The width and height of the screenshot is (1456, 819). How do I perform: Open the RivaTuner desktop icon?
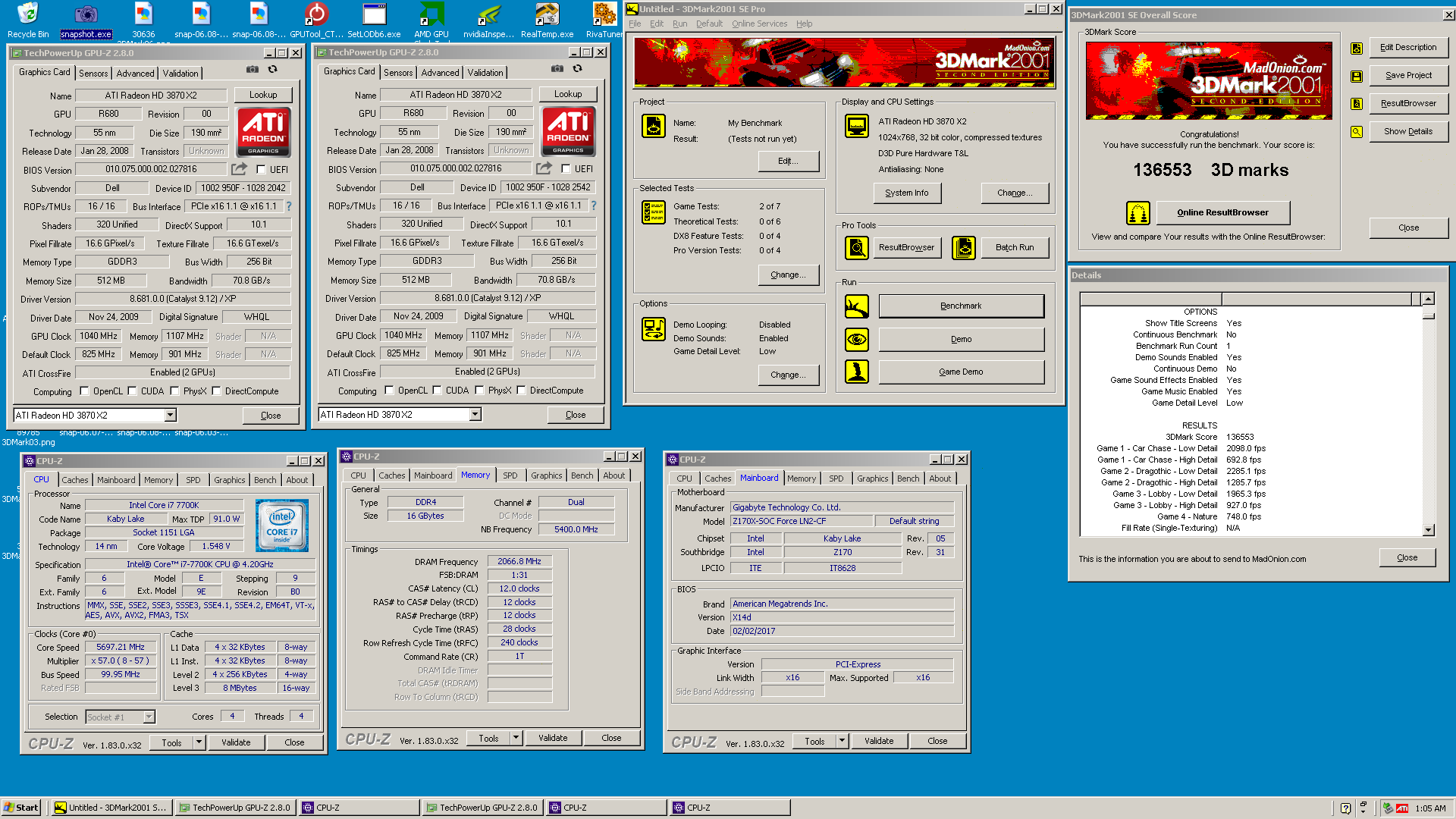tap(604, 20)
